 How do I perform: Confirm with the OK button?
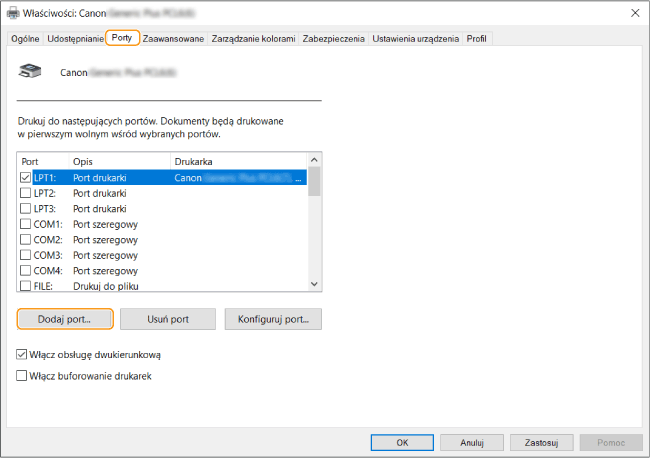coord(402,441)
